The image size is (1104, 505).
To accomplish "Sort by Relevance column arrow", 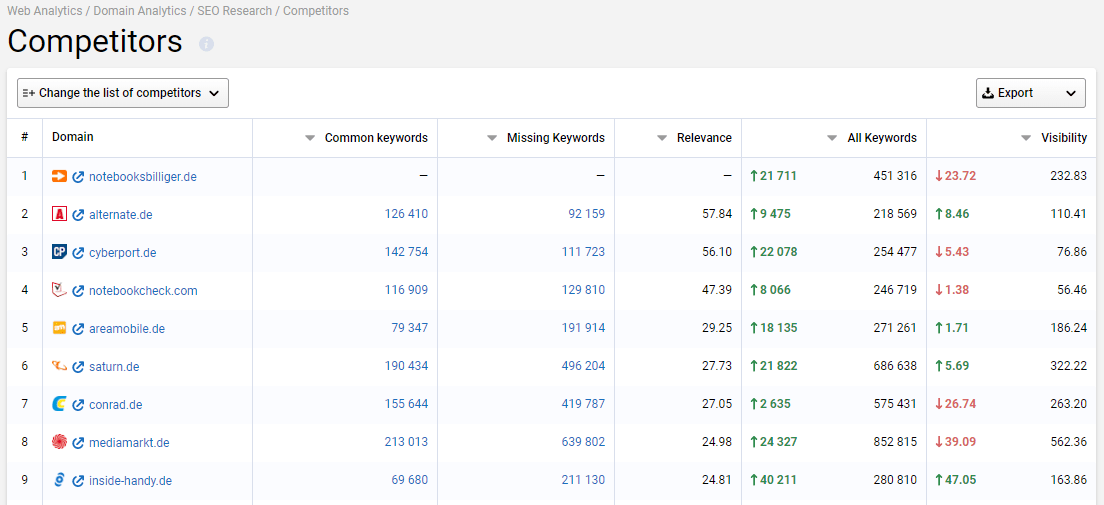I will coord(662,138).
